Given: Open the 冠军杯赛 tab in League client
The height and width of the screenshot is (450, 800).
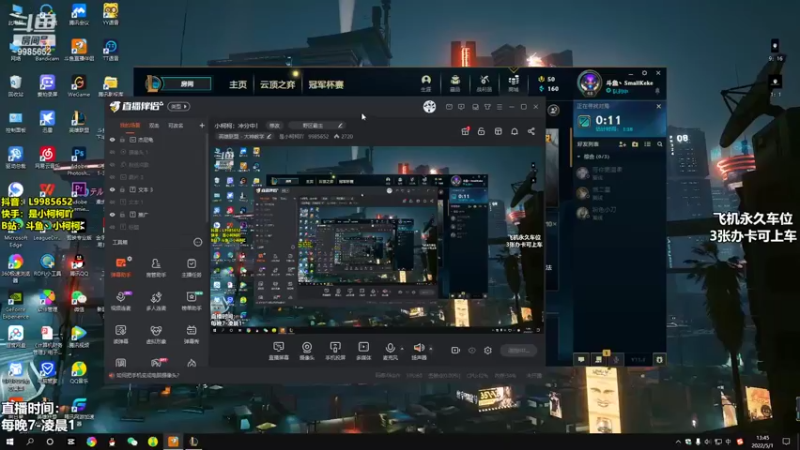Looking at the screenshot, I should 326,84.
